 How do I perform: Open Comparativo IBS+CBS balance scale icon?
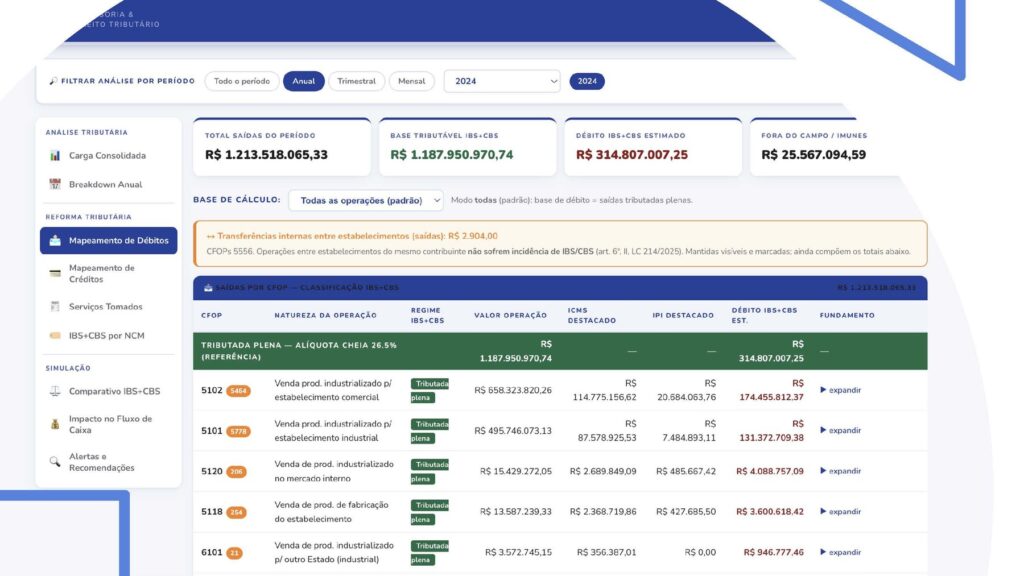coord(55,391)
